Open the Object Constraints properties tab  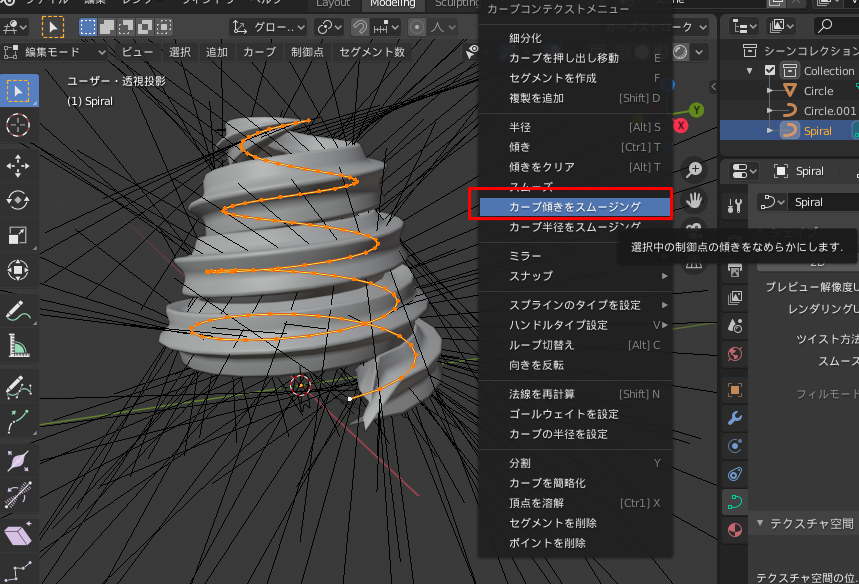click(735, 473)
